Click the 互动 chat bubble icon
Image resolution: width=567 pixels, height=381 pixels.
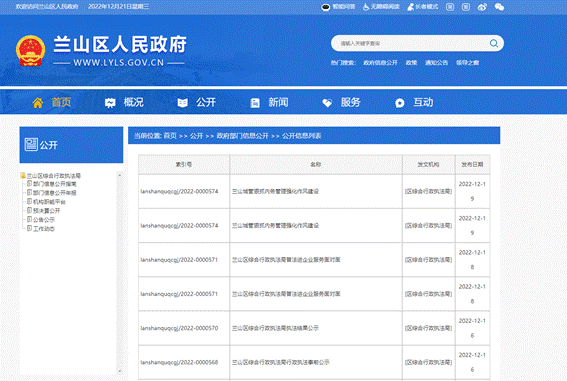click(400, 103)
